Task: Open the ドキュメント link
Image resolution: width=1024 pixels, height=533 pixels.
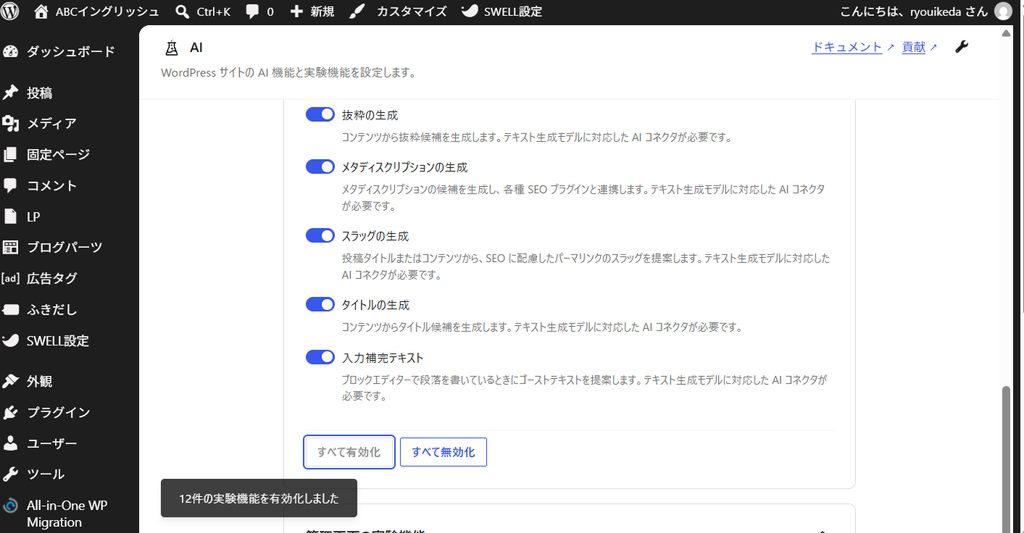Action: 846,47
